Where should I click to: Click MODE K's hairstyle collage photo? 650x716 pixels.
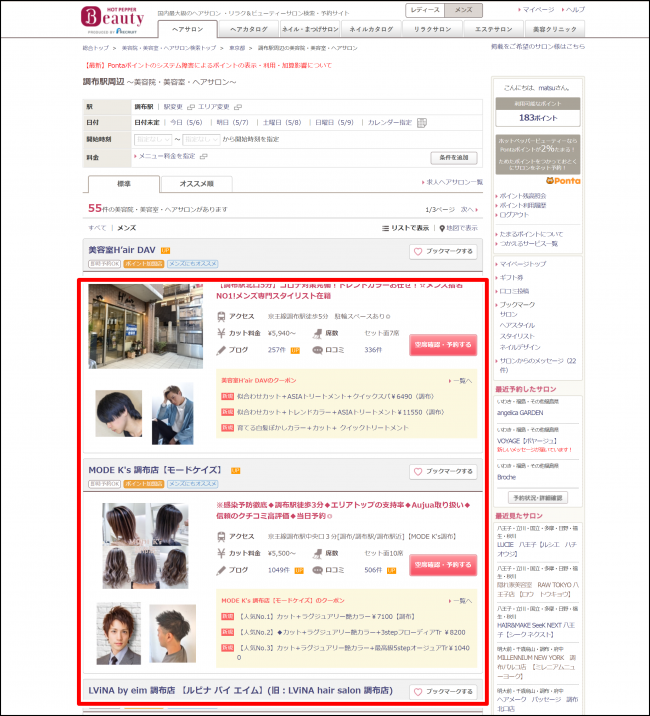tap(145, 546)
